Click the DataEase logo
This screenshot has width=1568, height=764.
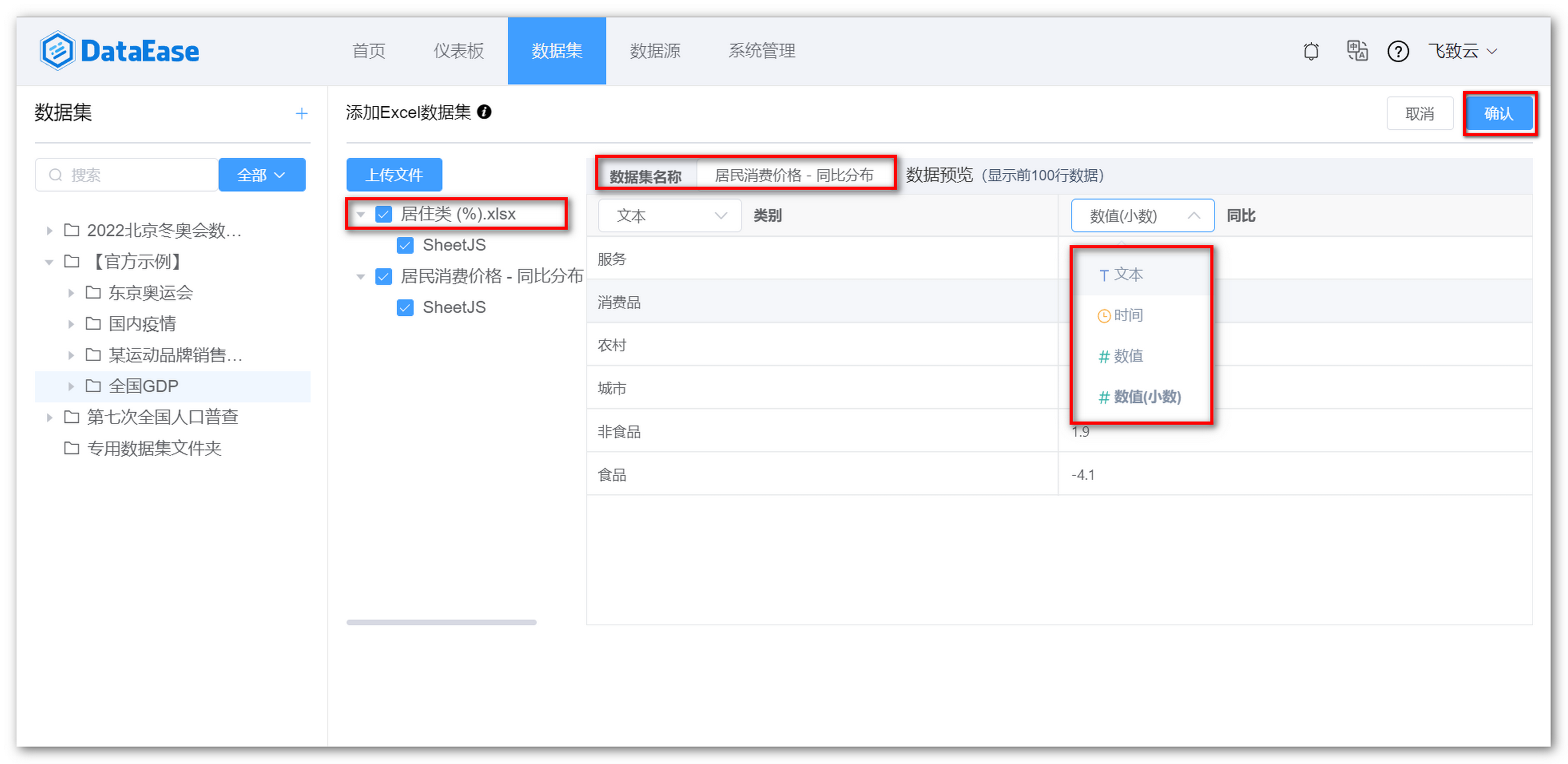pyautogui.click(x=119, y=50)
